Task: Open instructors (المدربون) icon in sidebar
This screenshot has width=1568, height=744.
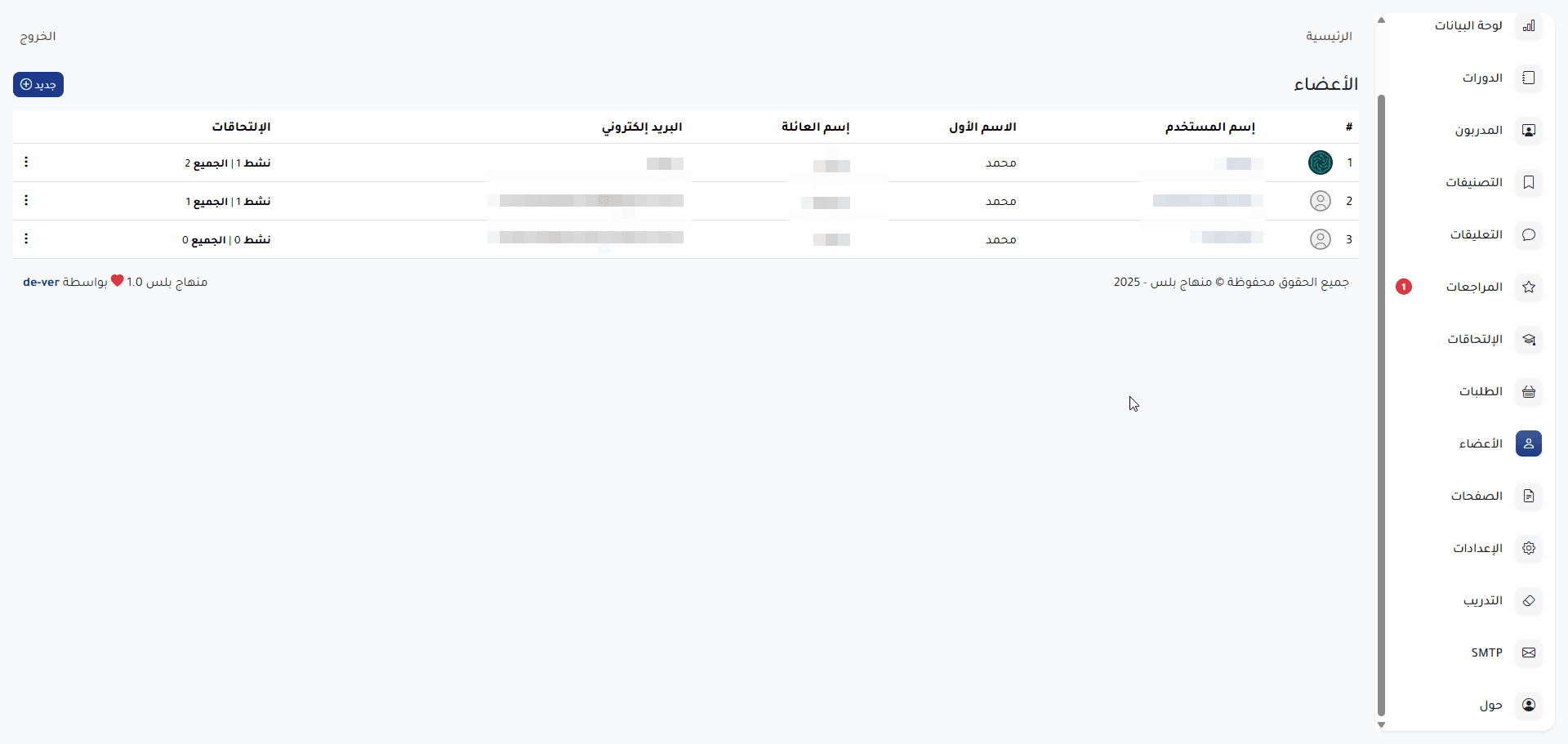Action: click(x=1528, y=131)
